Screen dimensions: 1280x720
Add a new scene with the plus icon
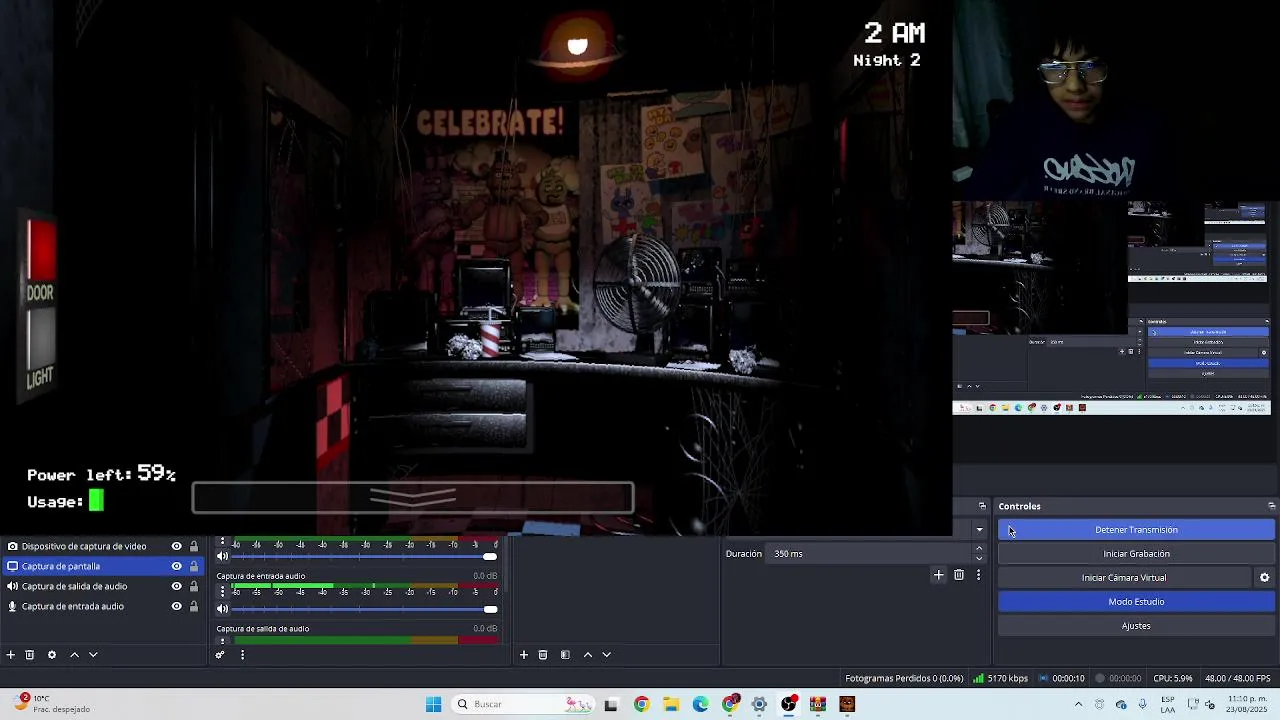(x=523, y=655)
